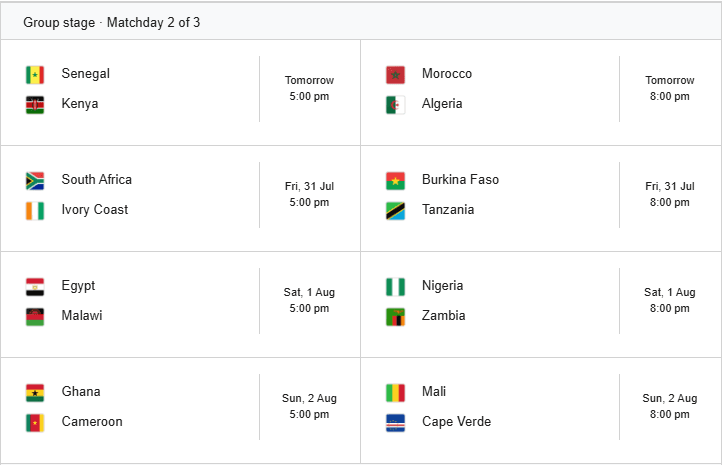
Task: Open the Nigeria team name
Action: 443,285
